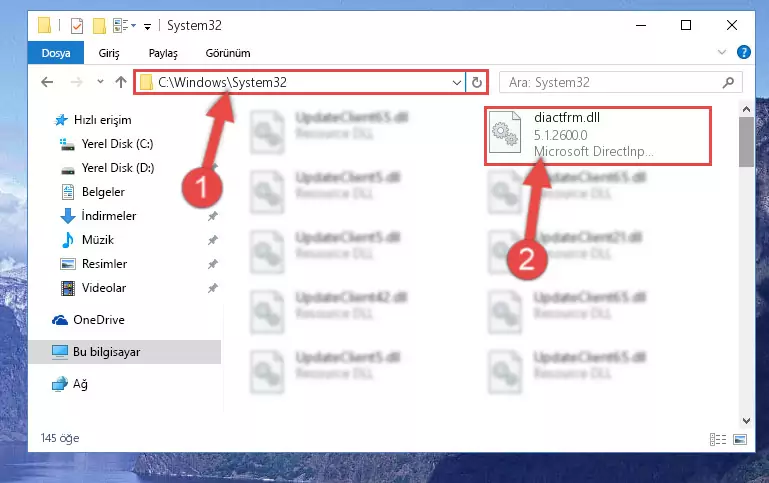Screen dimensions: 769x483
Task: Click the address bar path C:\Windows\System32
Action: pos(222,82)
